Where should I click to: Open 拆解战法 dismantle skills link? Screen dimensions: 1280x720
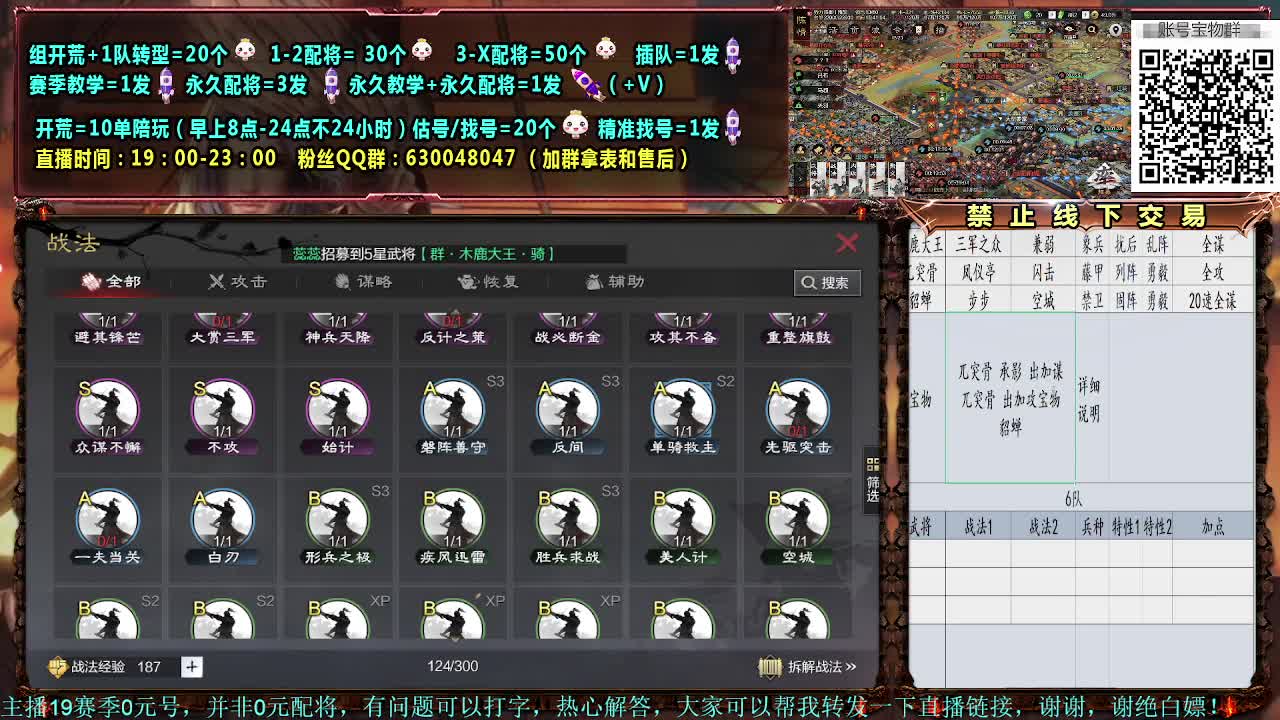point(807,667)
